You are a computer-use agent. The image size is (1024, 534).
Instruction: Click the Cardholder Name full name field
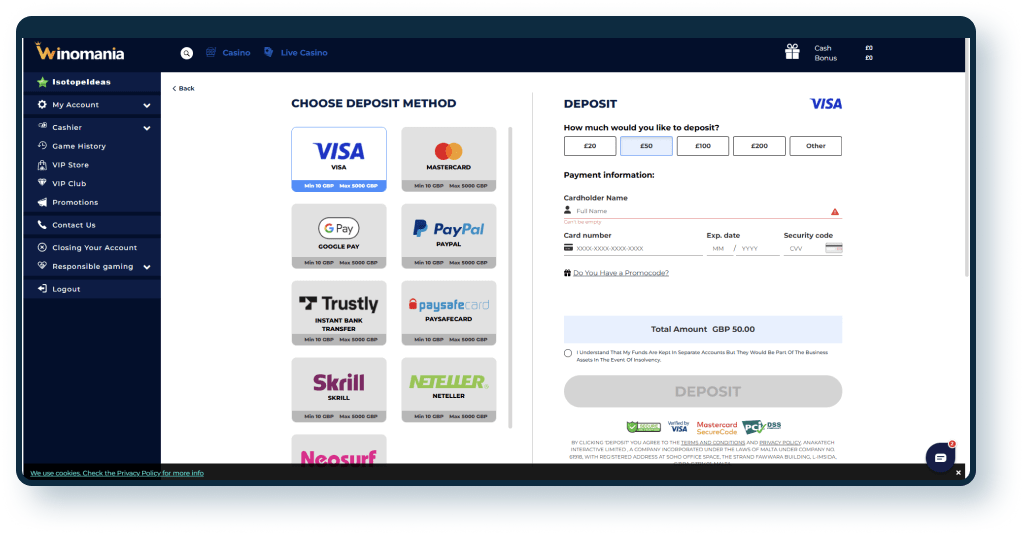coord(703,212)
